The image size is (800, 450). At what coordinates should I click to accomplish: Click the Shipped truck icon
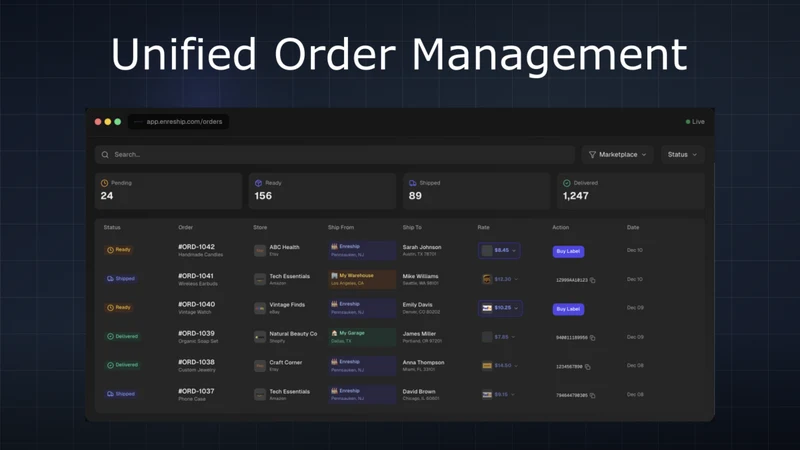click(x=413, y=183)
